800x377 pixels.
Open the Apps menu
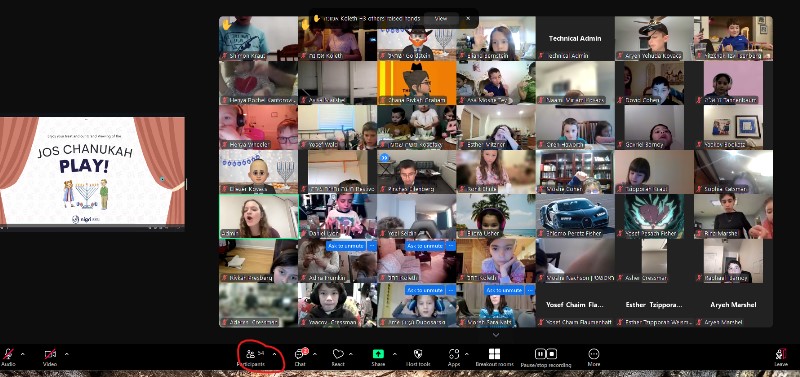pyautogui.click(x=454, y=357)
